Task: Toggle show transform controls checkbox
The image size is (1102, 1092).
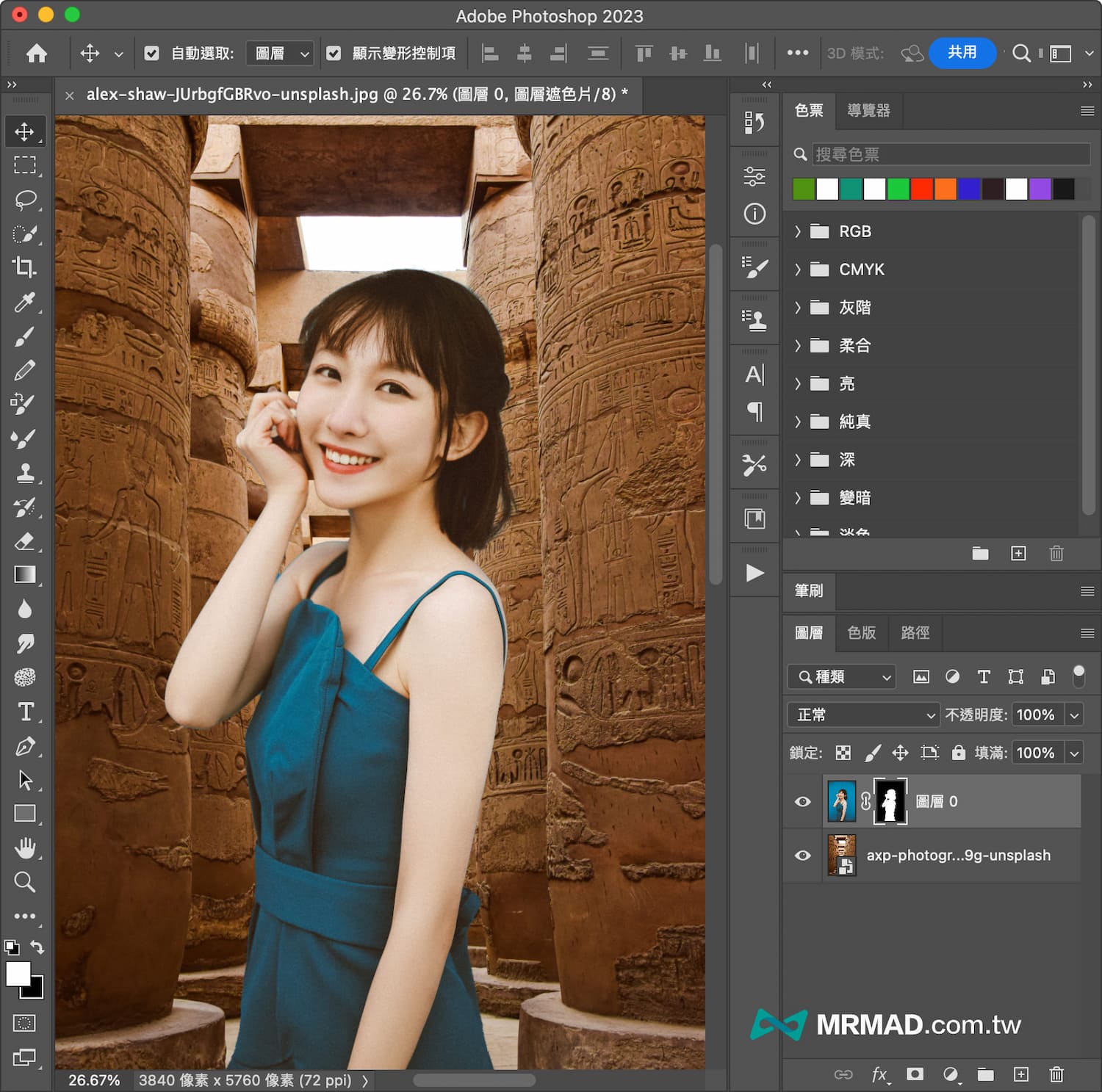Action: (x=334, y=54)
